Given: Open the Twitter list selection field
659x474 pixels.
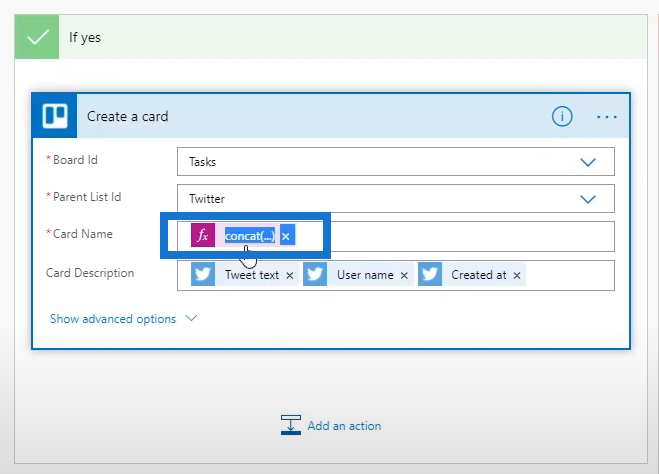Looking at the screenshot, I should point(395,198).
